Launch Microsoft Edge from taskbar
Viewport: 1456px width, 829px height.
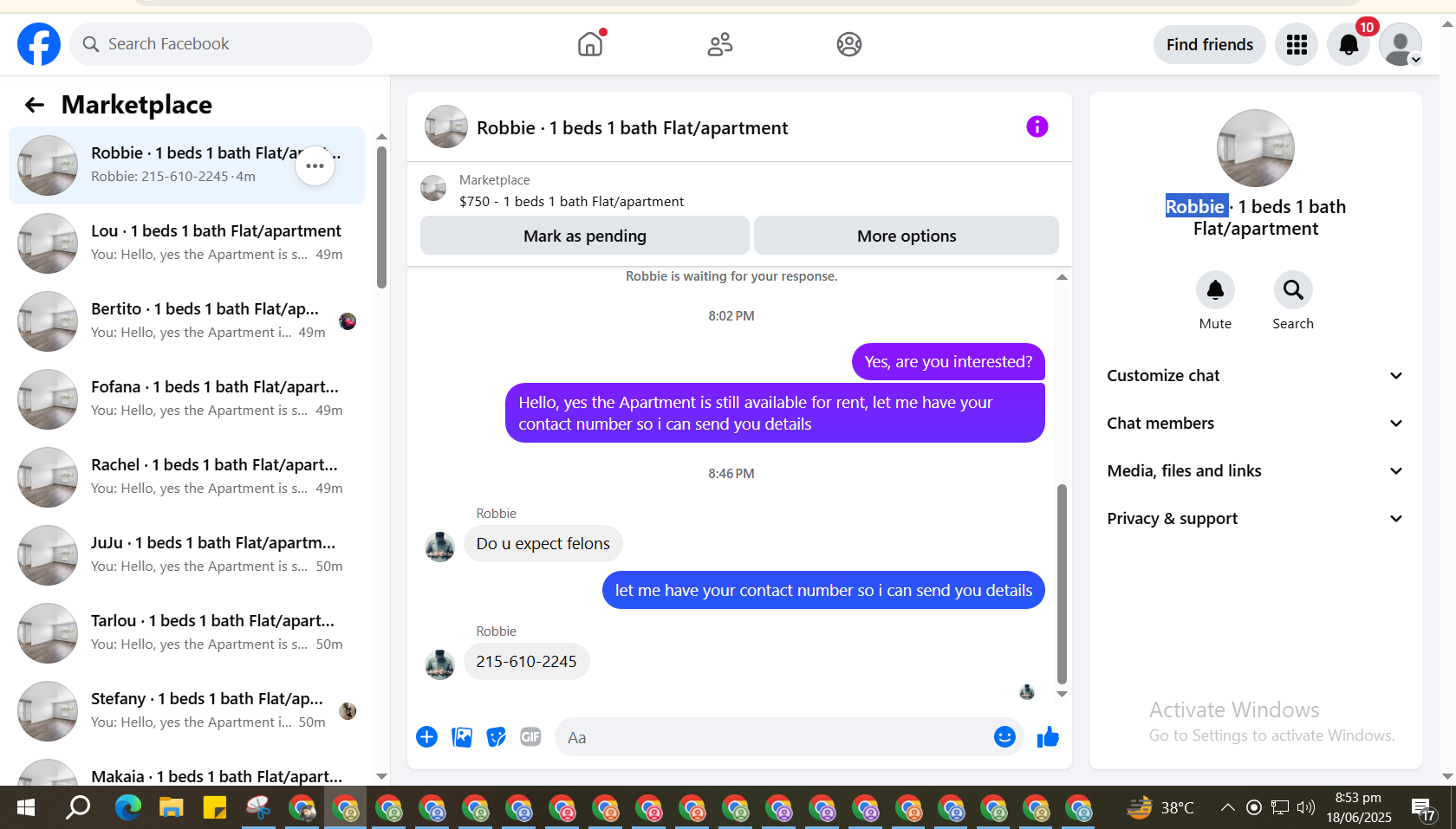pyautogui.click(x=128, y=808)
